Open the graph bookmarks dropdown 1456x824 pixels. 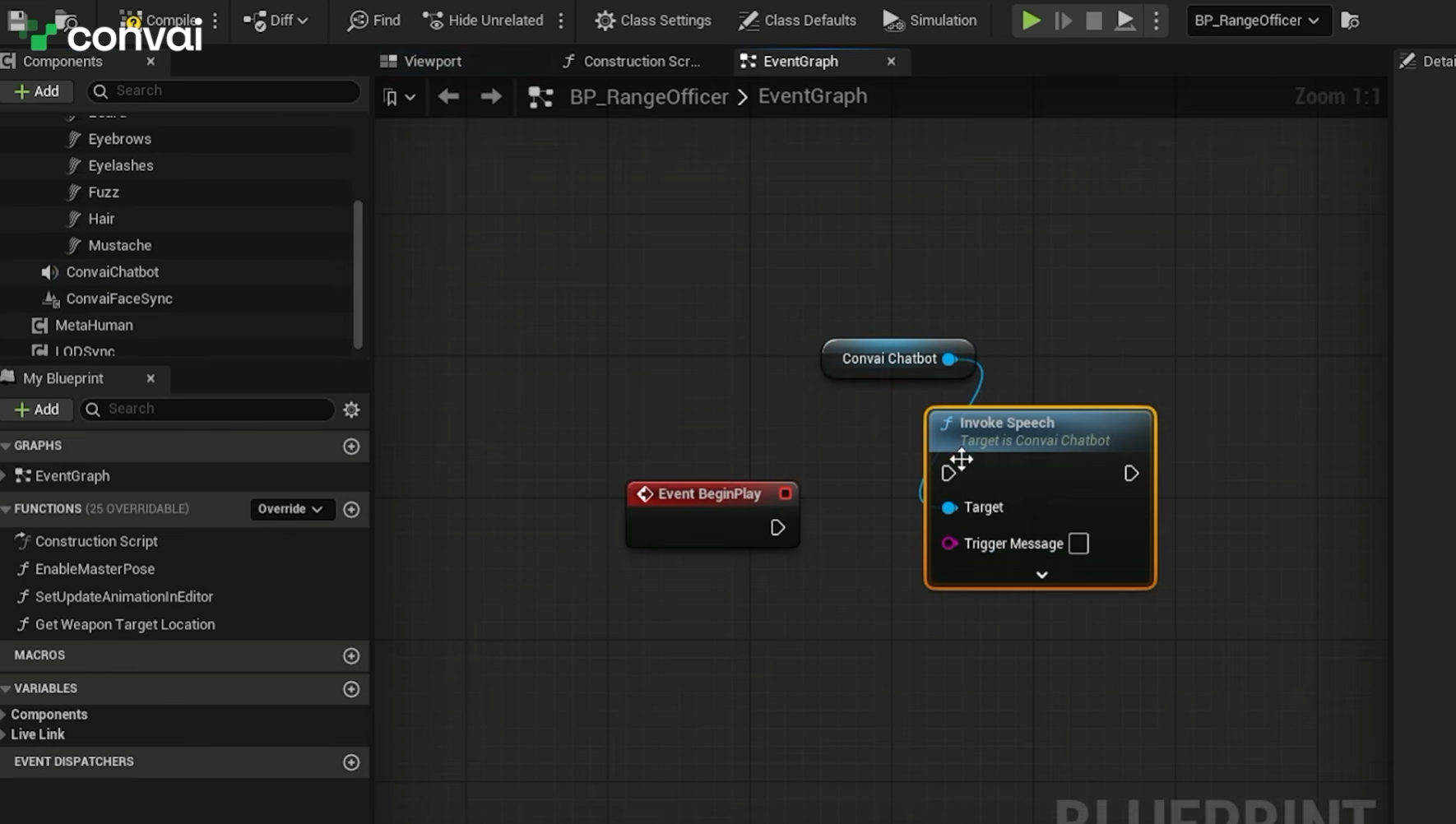(399, 97)
